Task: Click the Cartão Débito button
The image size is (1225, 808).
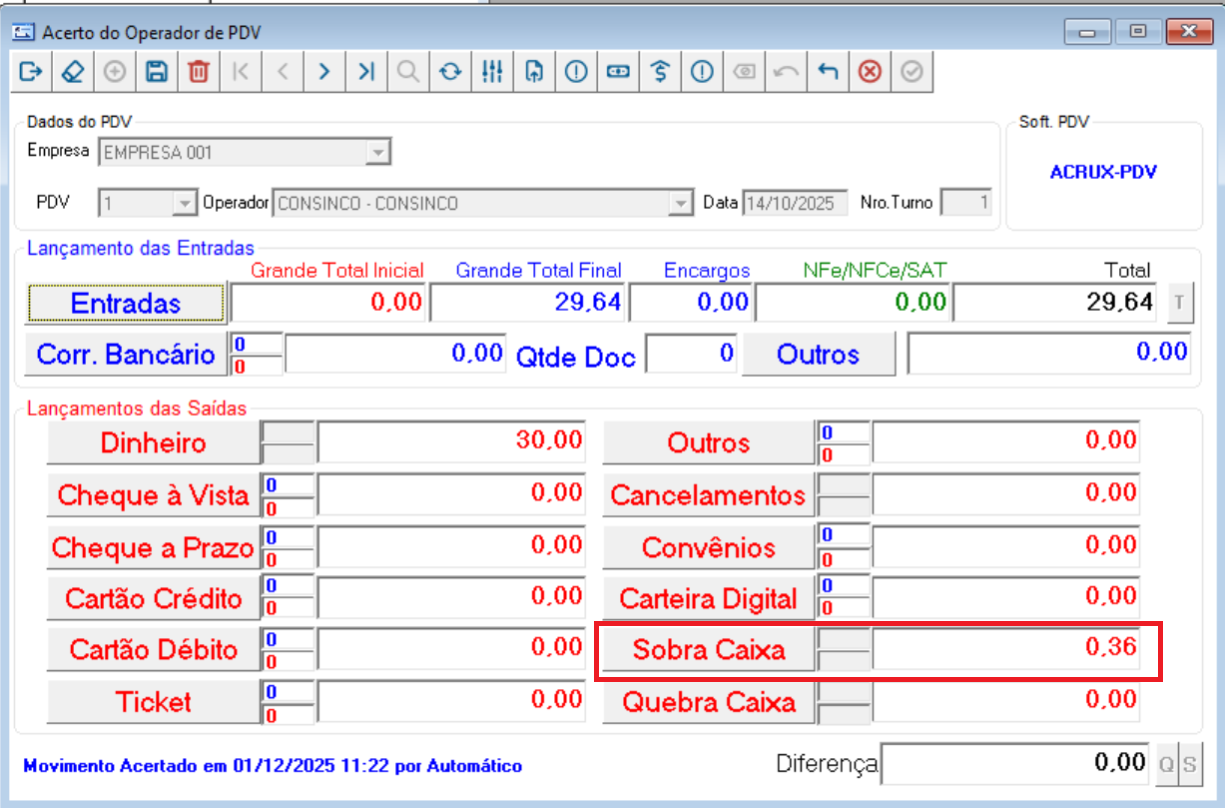Action: pyautogui.click(x=153, y=650)
